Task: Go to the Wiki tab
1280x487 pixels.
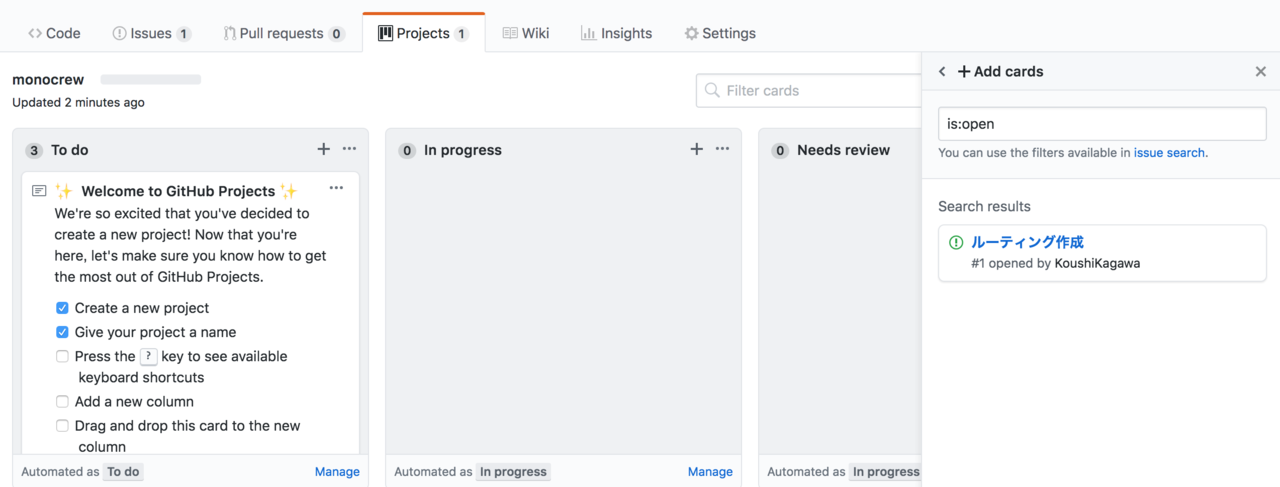Action: [x=526, y=33]
